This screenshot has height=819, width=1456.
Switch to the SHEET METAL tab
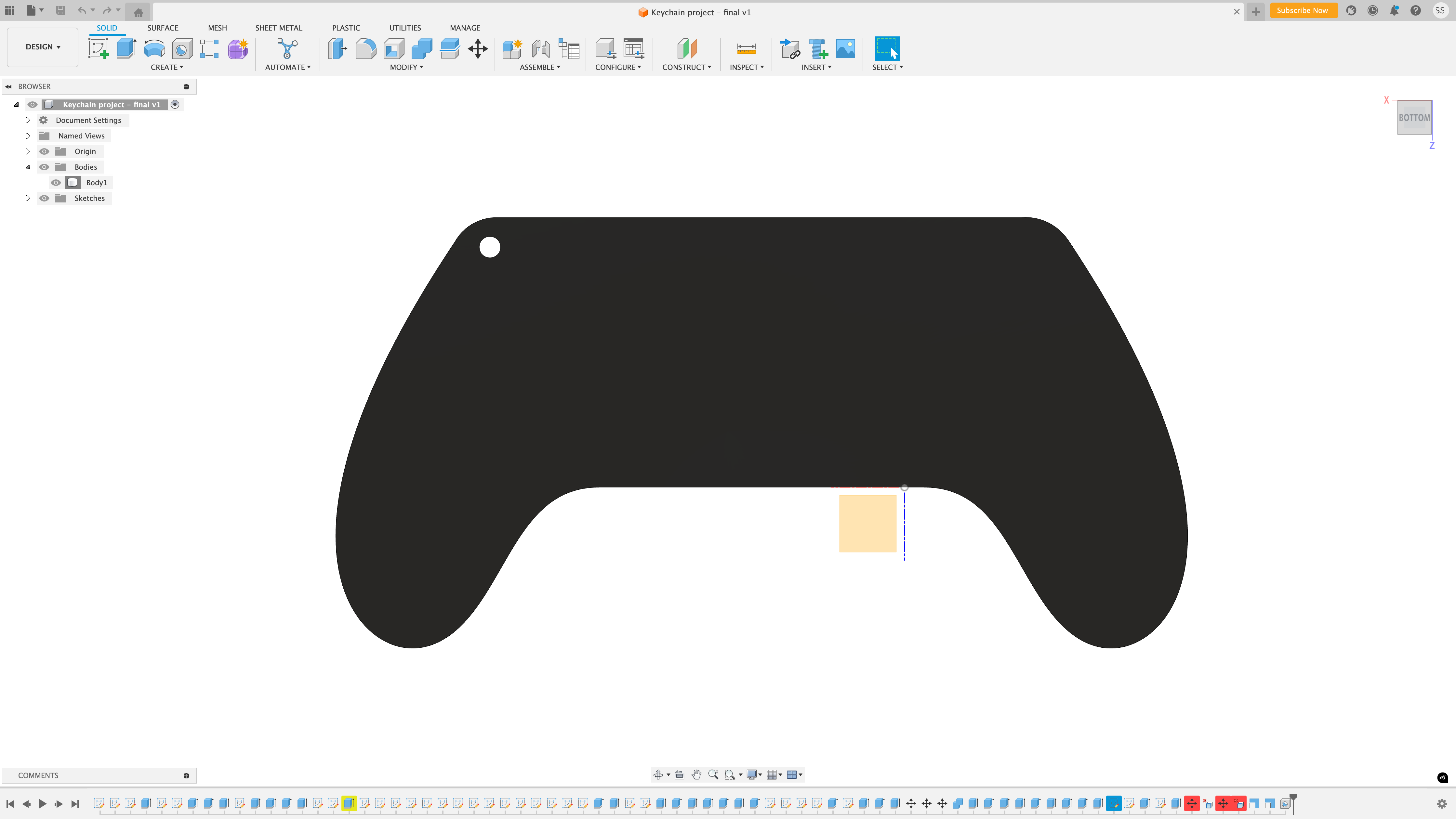coord(279,28)
